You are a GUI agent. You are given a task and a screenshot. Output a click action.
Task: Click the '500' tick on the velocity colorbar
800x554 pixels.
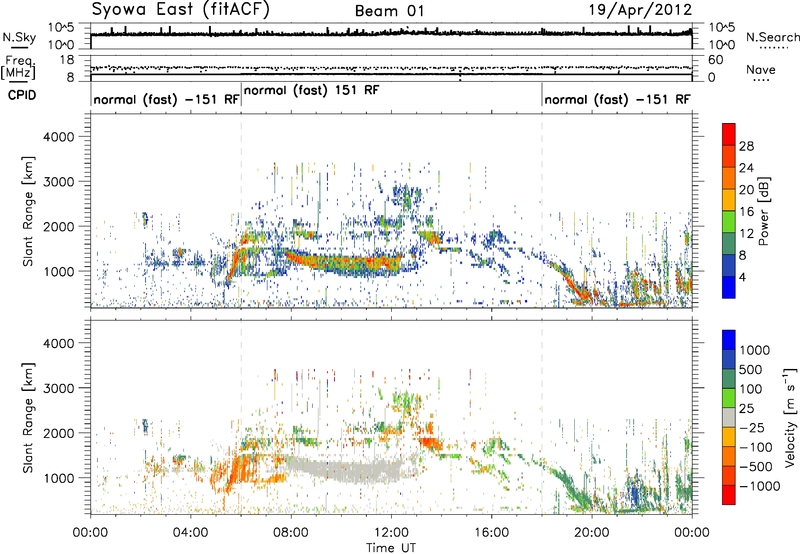coord(751,369)
